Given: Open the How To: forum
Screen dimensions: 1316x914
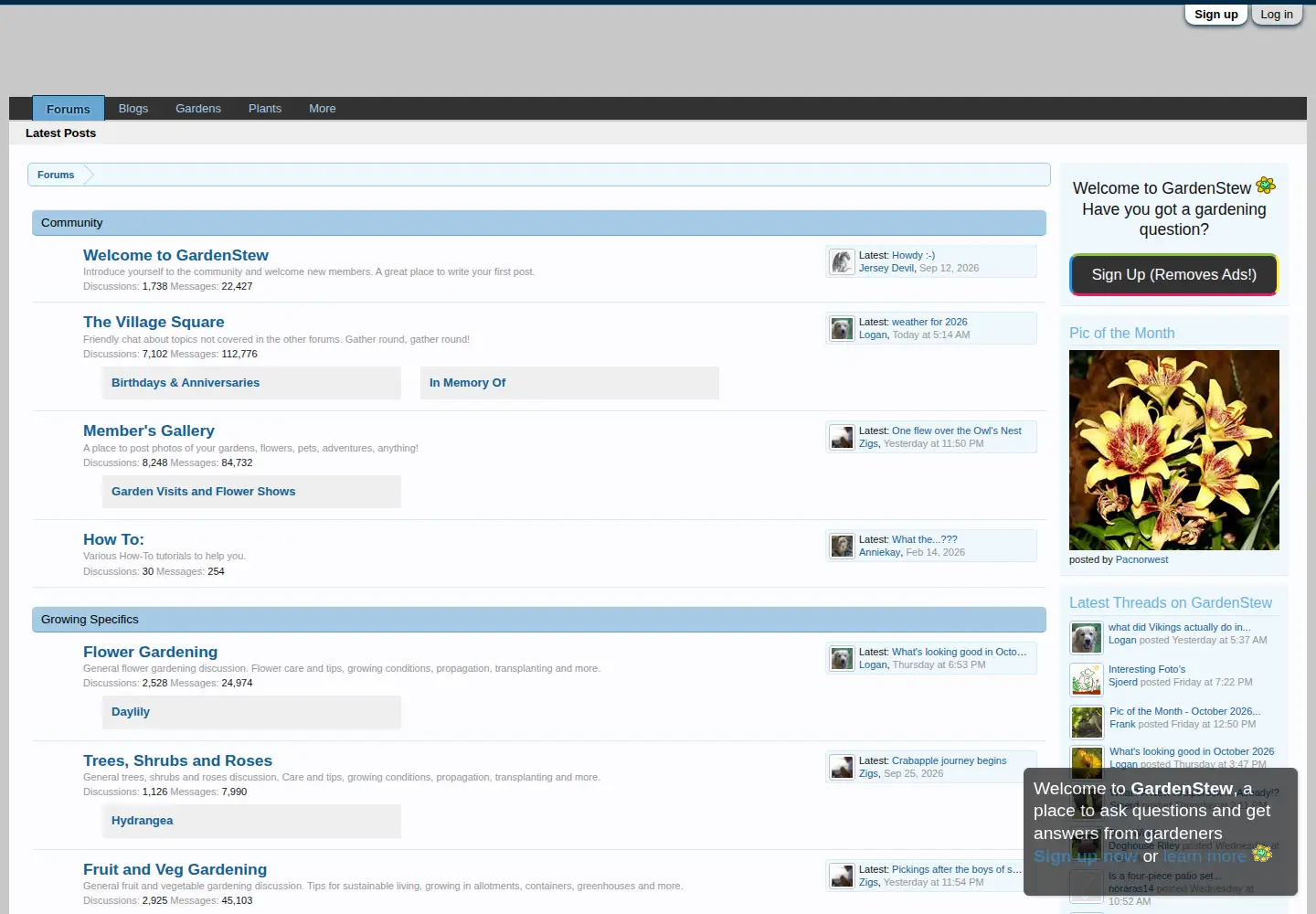Looking at the screenshot, I should 113,539.
